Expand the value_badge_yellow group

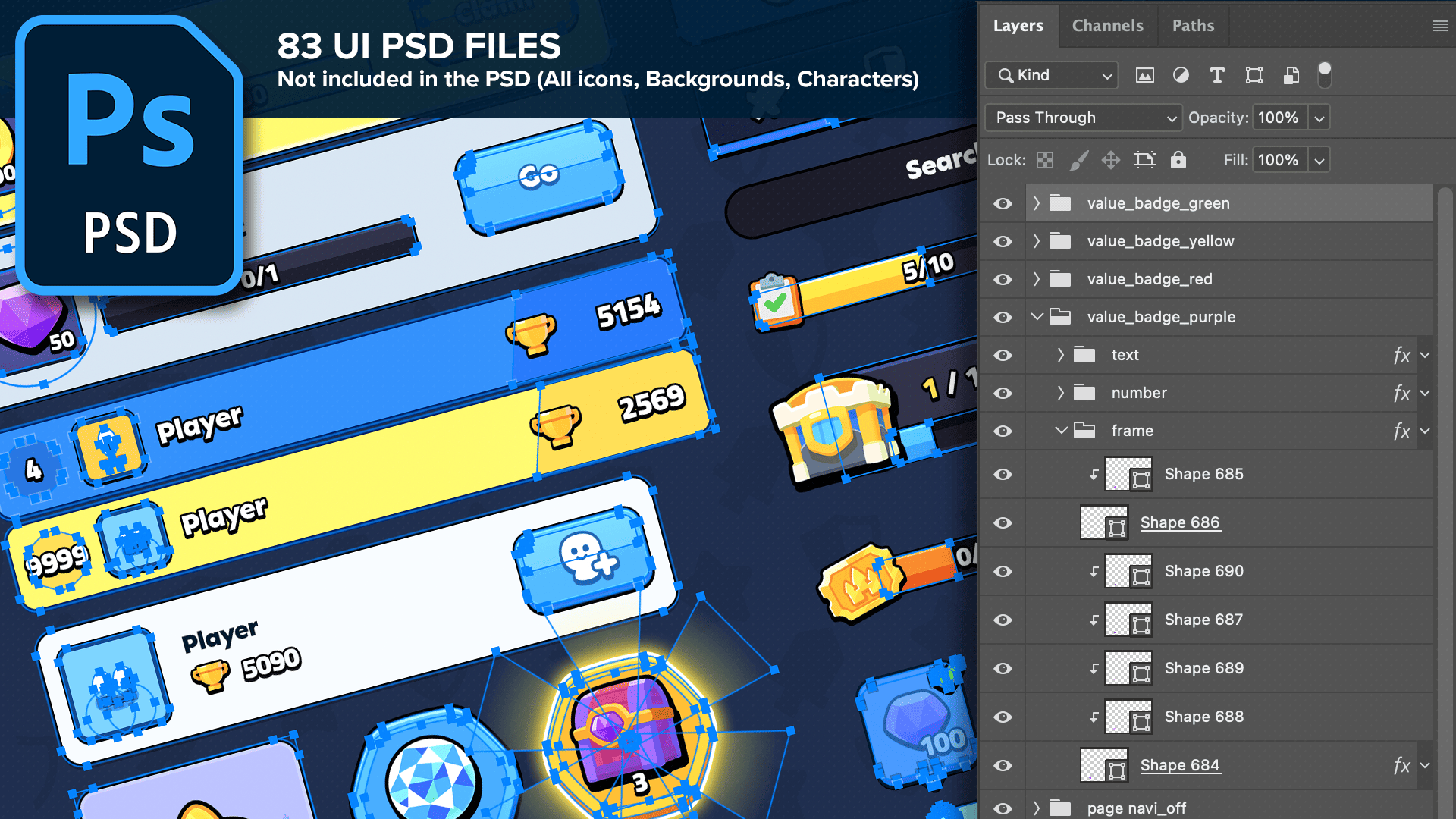pos(1037,241)
